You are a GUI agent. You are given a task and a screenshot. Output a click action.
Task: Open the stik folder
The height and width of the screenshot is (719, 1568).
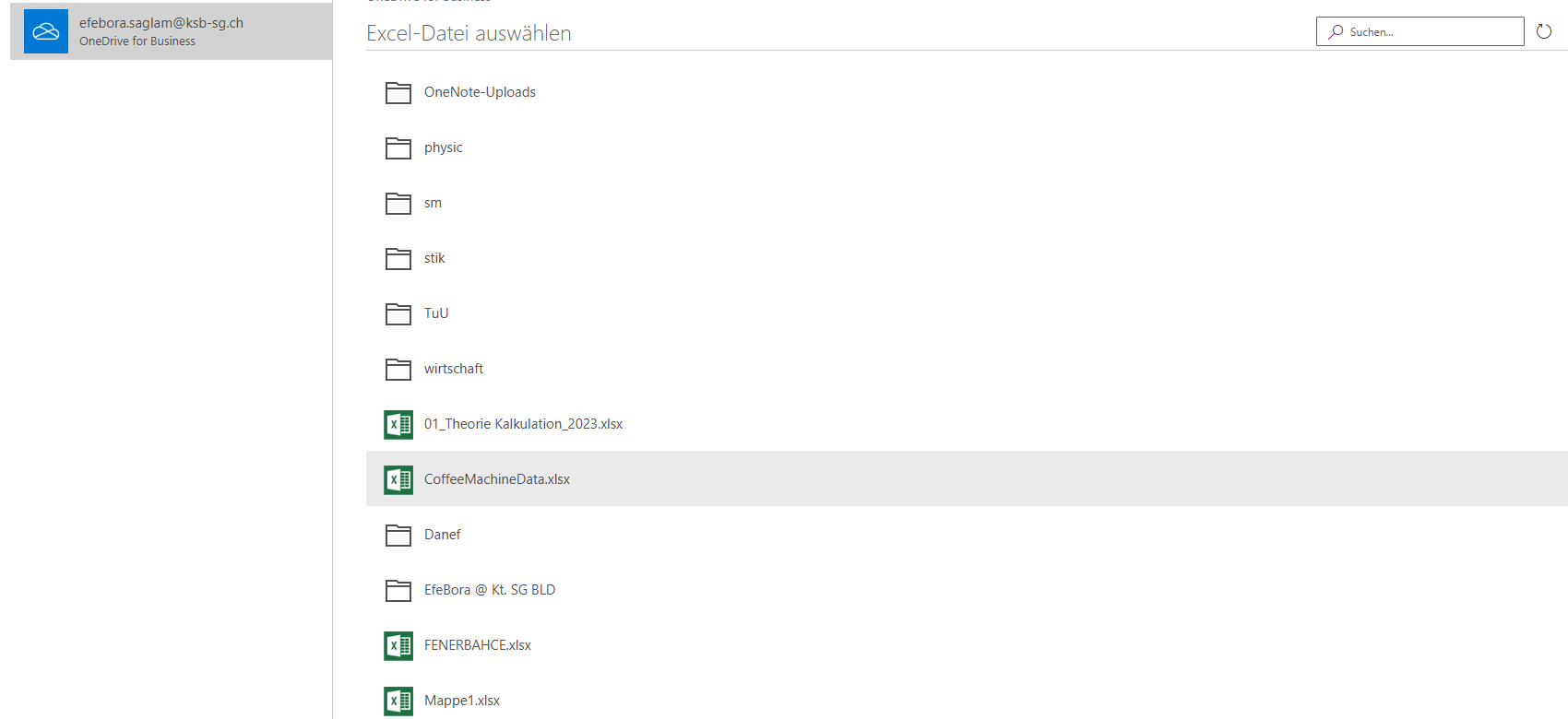coord(434,258)
